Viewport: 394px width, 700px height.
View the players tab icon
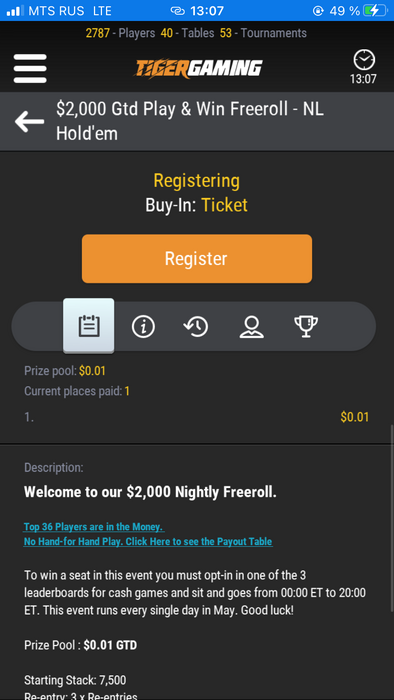coord(251,327)
